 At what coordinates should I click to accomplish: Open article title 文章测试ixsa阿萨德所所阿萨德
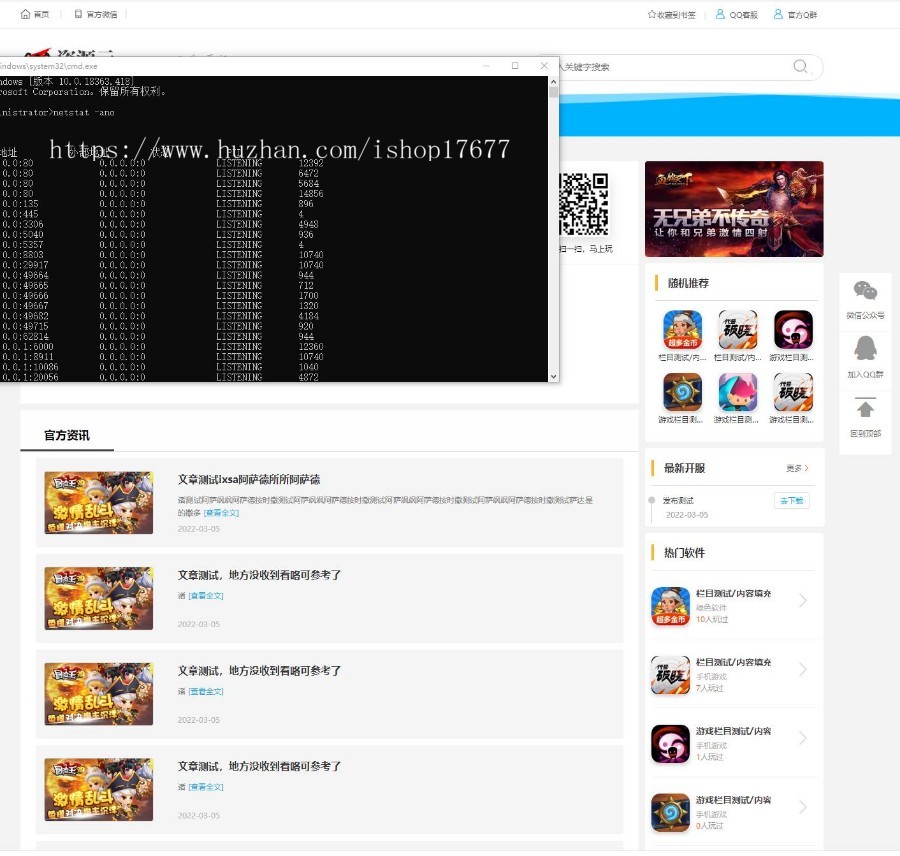(249, 479)
